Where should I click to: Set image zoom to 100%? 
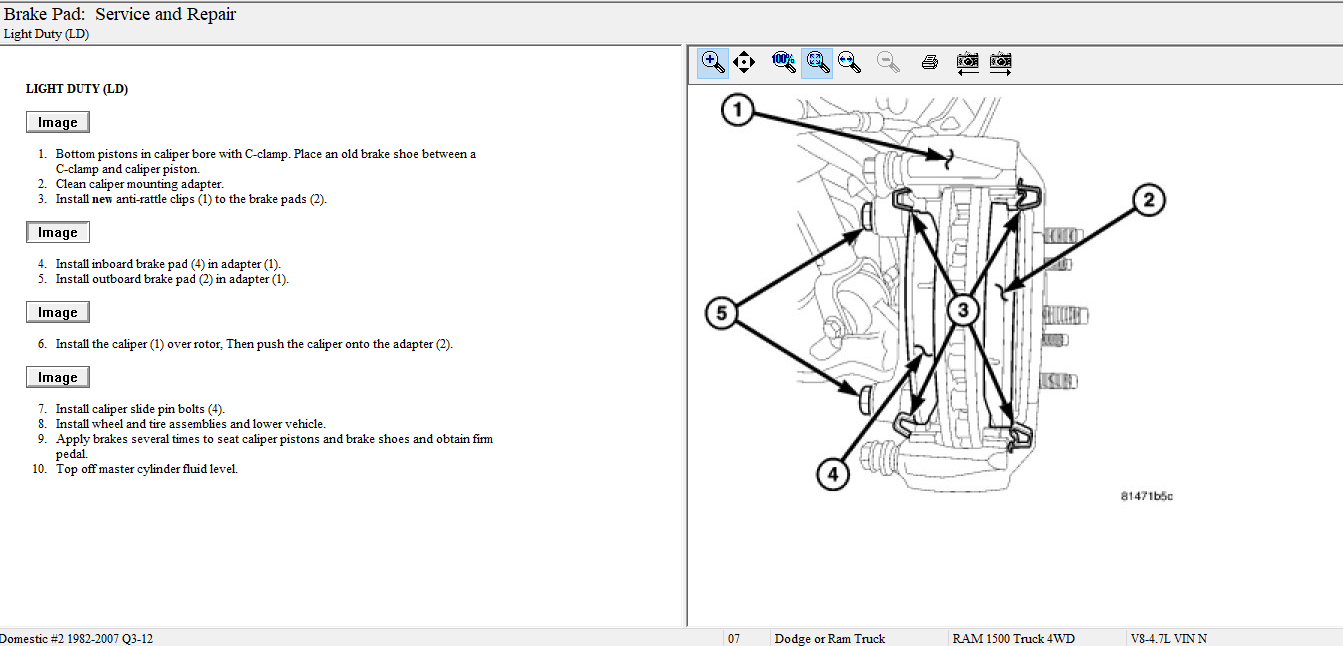(783, 62)
